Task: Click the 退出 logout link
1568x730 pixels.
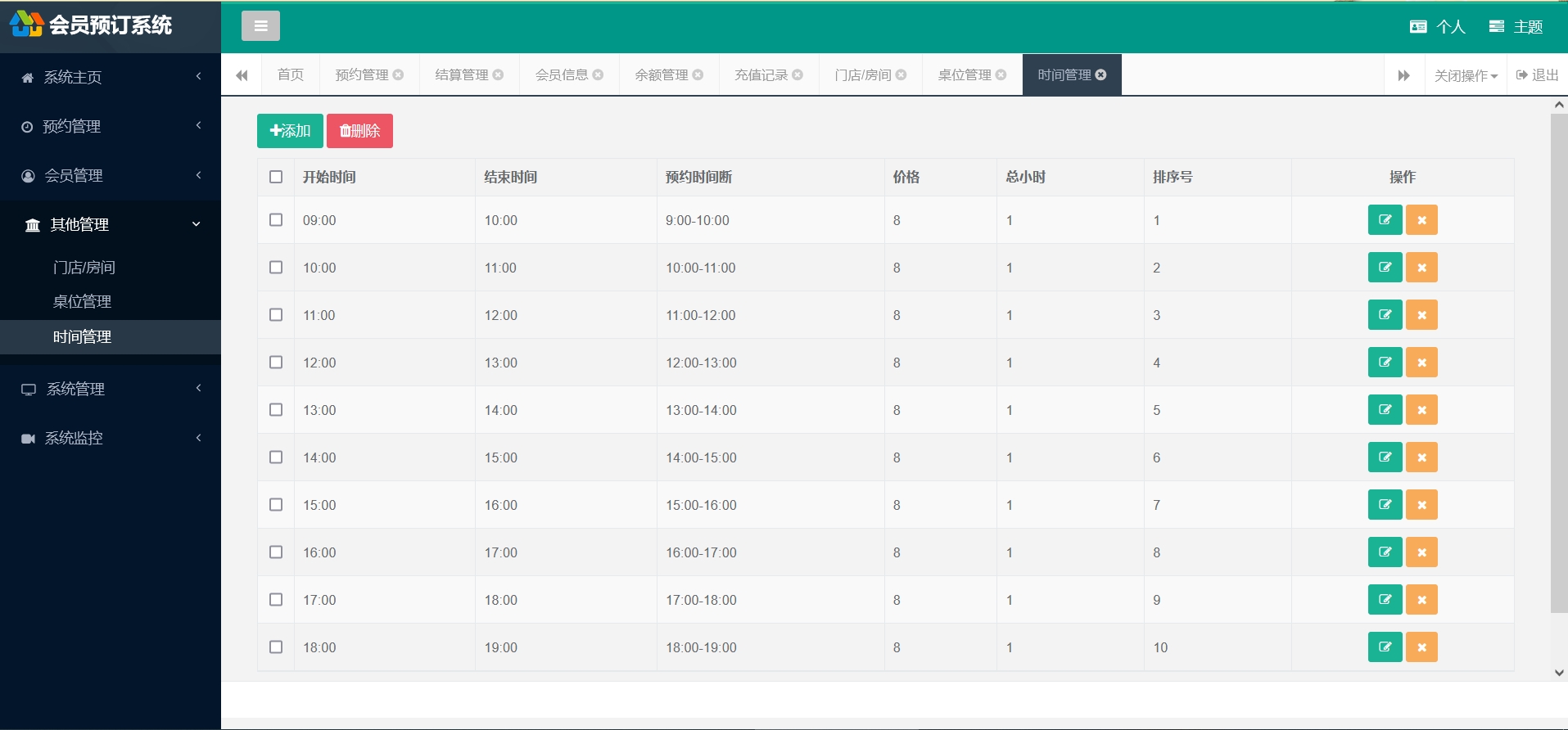Action: coord(1538,75)
